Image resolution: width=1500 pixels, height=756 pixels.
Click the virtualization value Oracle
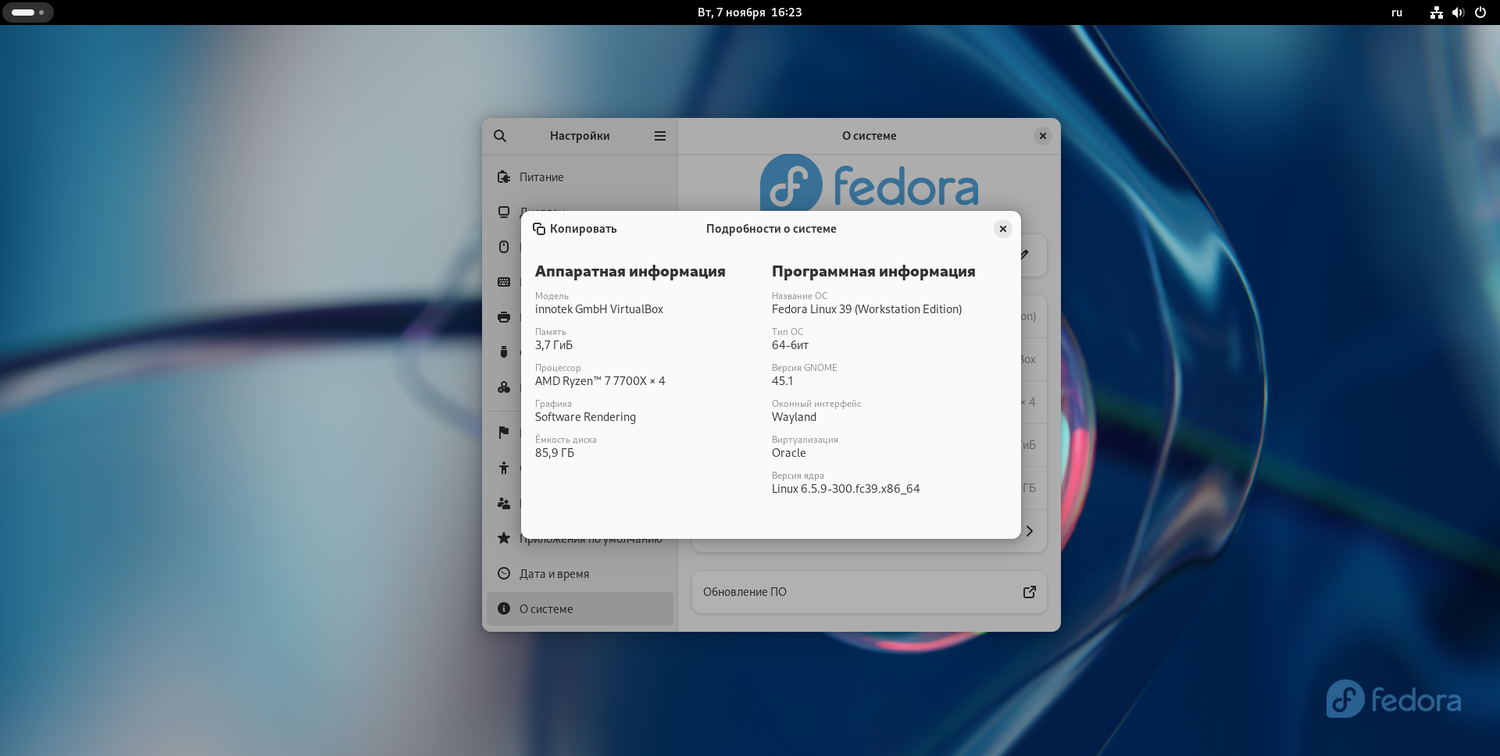tap(789, 453)
